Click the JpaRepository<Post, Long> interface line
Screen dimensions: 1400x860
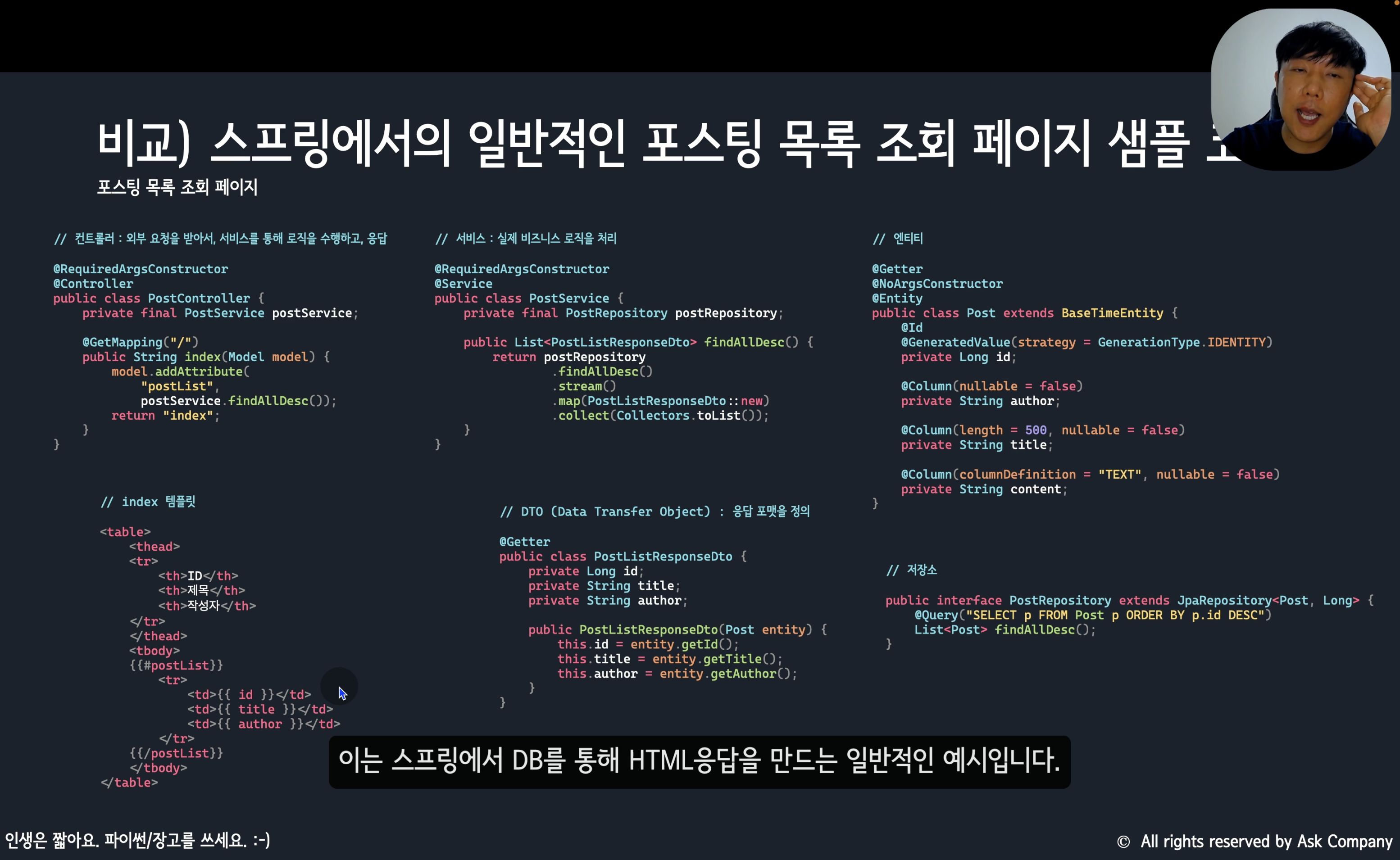click(1129, 600)
